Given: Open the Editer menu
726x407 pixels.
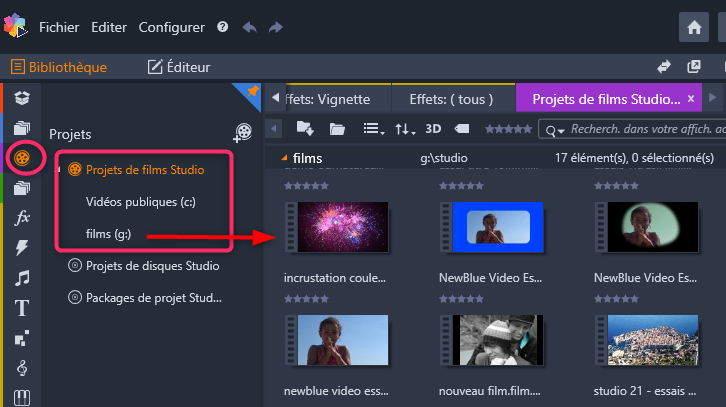Looking at the screenshot, I should click(109, 27).
